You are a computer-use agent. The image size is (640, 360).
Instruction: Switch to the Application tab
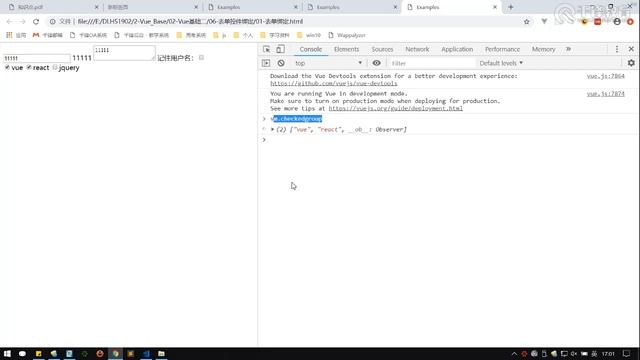457,49
